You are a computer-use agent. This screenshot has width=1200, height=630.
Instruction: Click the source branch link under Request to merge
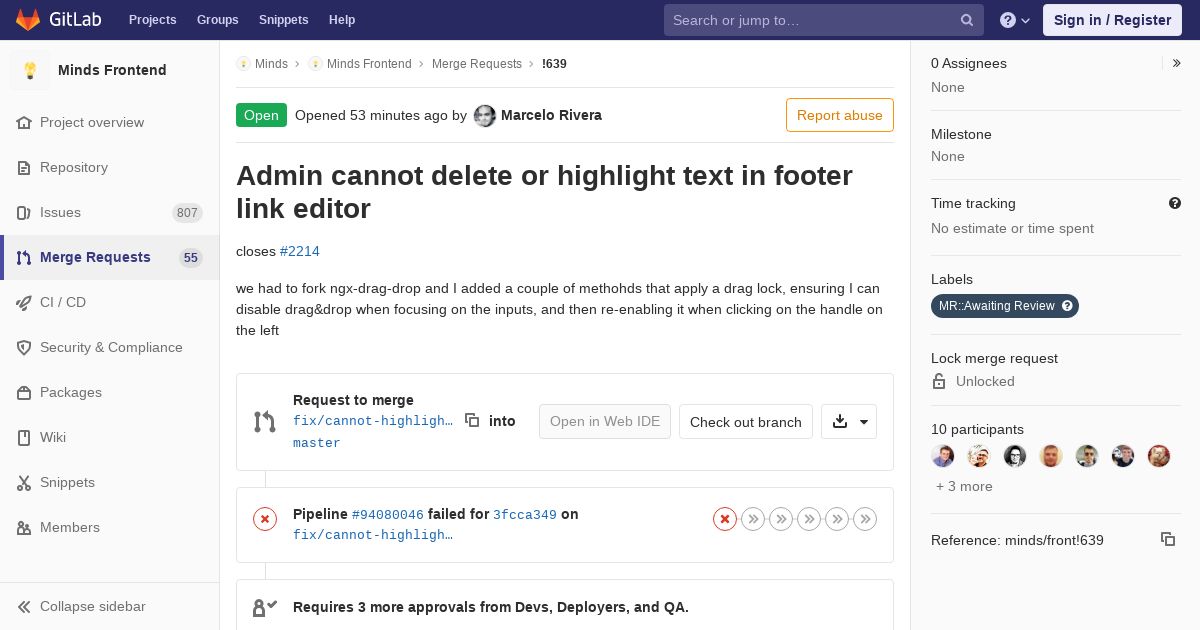[x=373, y=421]
